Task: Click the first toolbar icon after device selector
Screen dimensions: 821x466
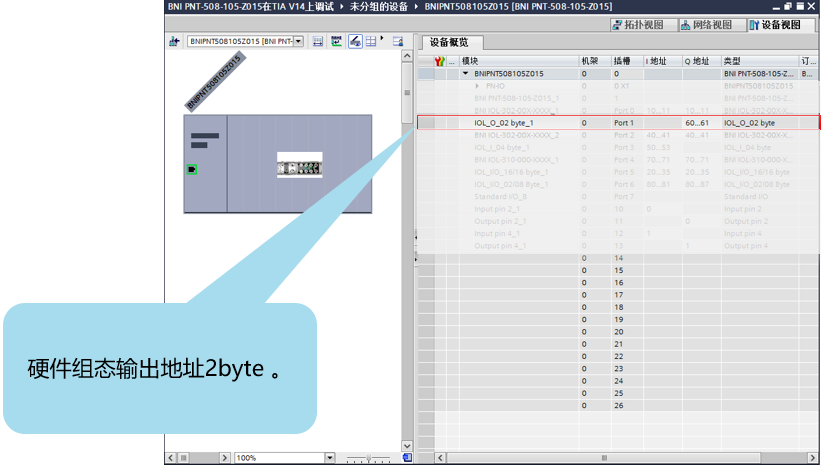Action: (x=318, y=42)
